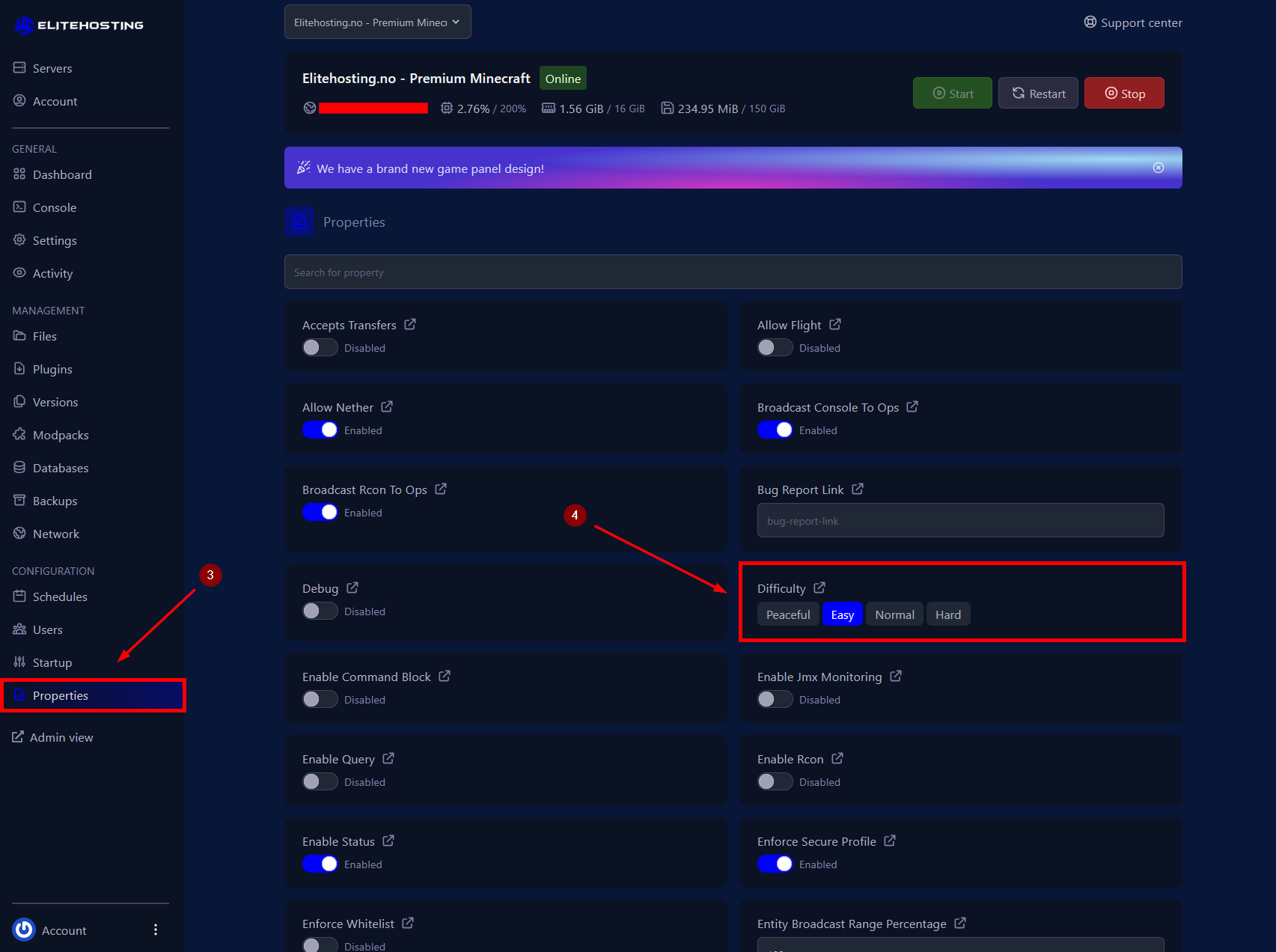Open the Support center link
The image size is (1276, 952).
coord(1133,22)
